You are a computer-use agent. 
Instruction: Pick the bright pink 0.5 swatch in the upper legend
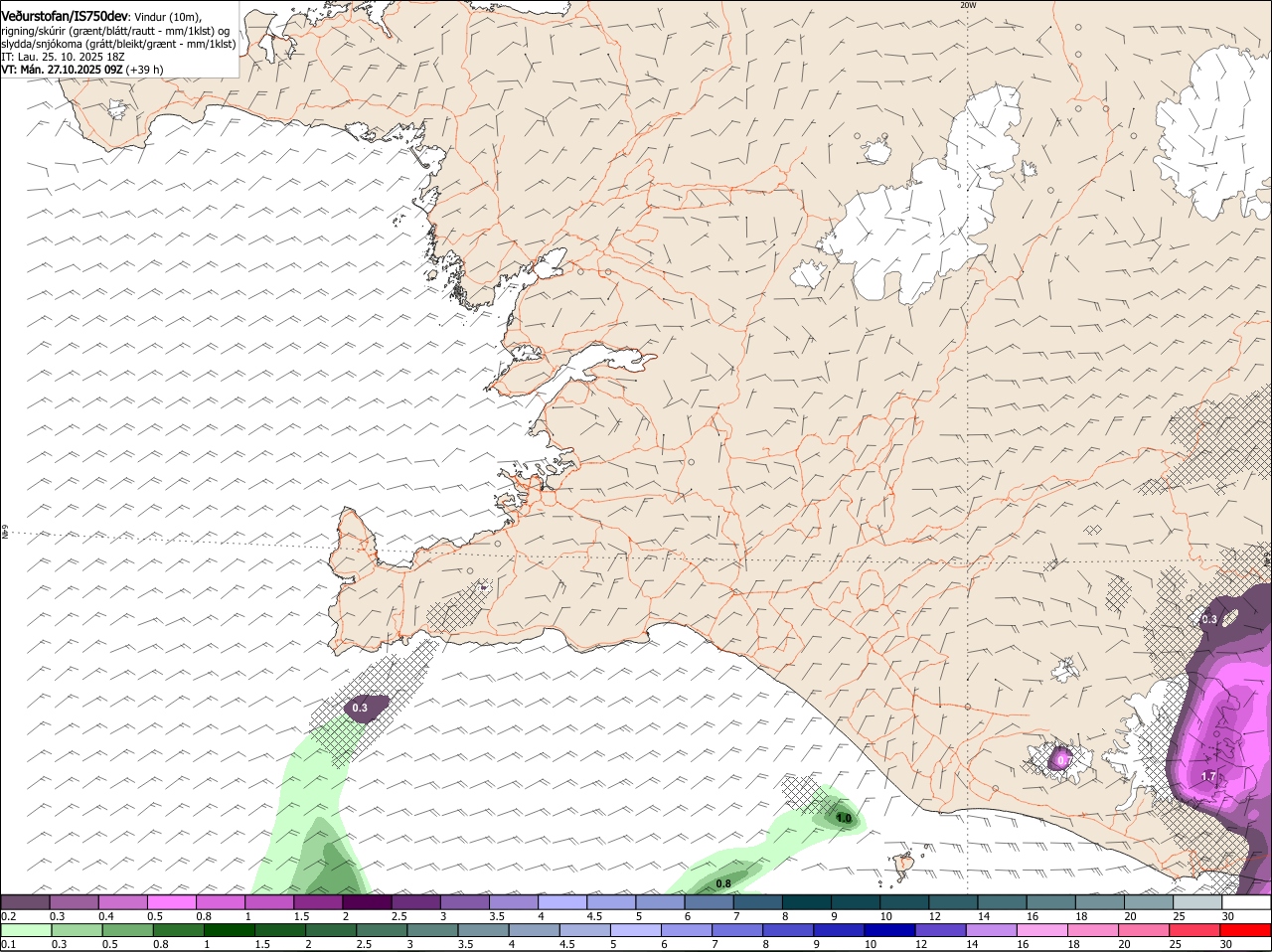[x=171, y=902]
